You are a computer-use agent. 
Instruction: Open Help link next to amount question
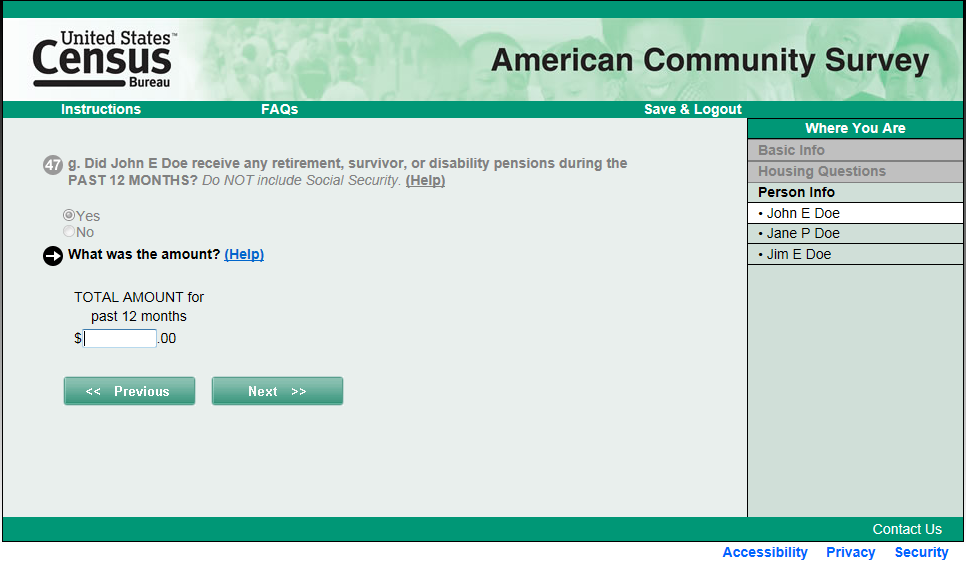[244, 254]
